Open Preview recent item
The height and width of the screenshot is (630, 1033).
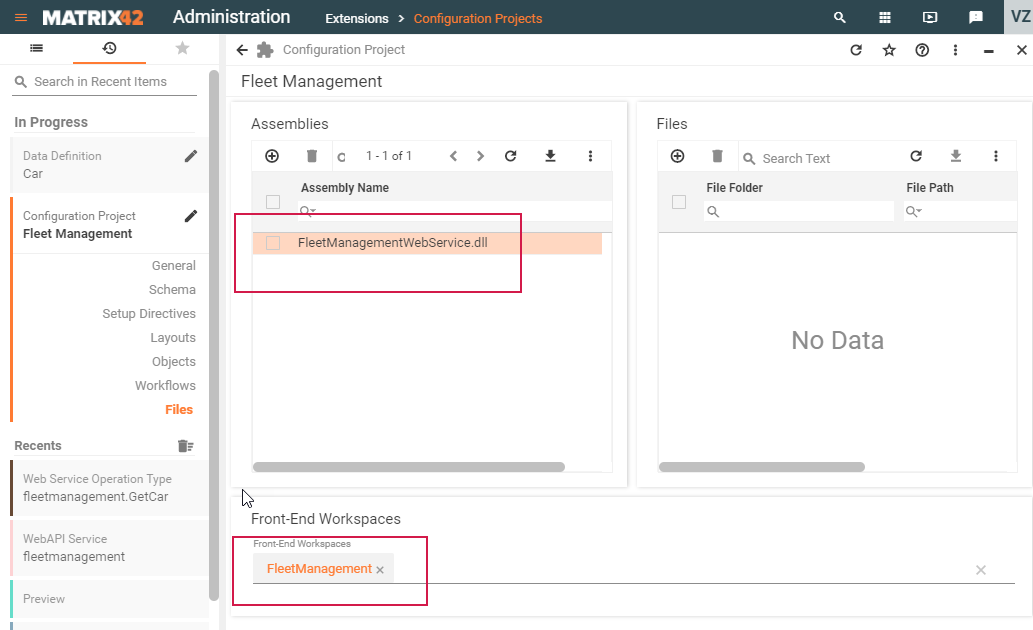tap(109, 599)
